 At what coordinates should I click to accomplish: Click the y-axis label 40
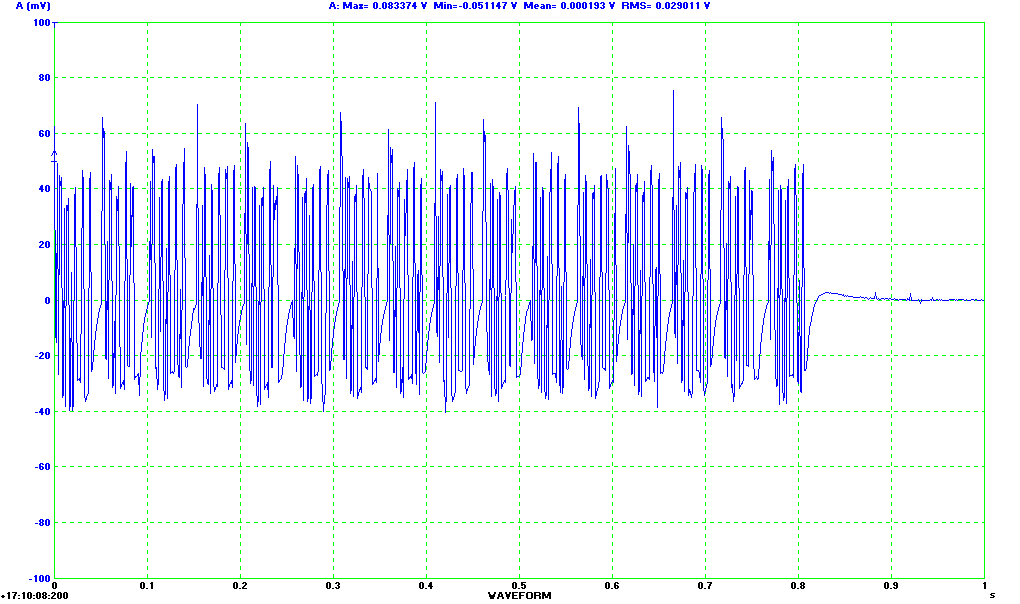coord(44,189)
